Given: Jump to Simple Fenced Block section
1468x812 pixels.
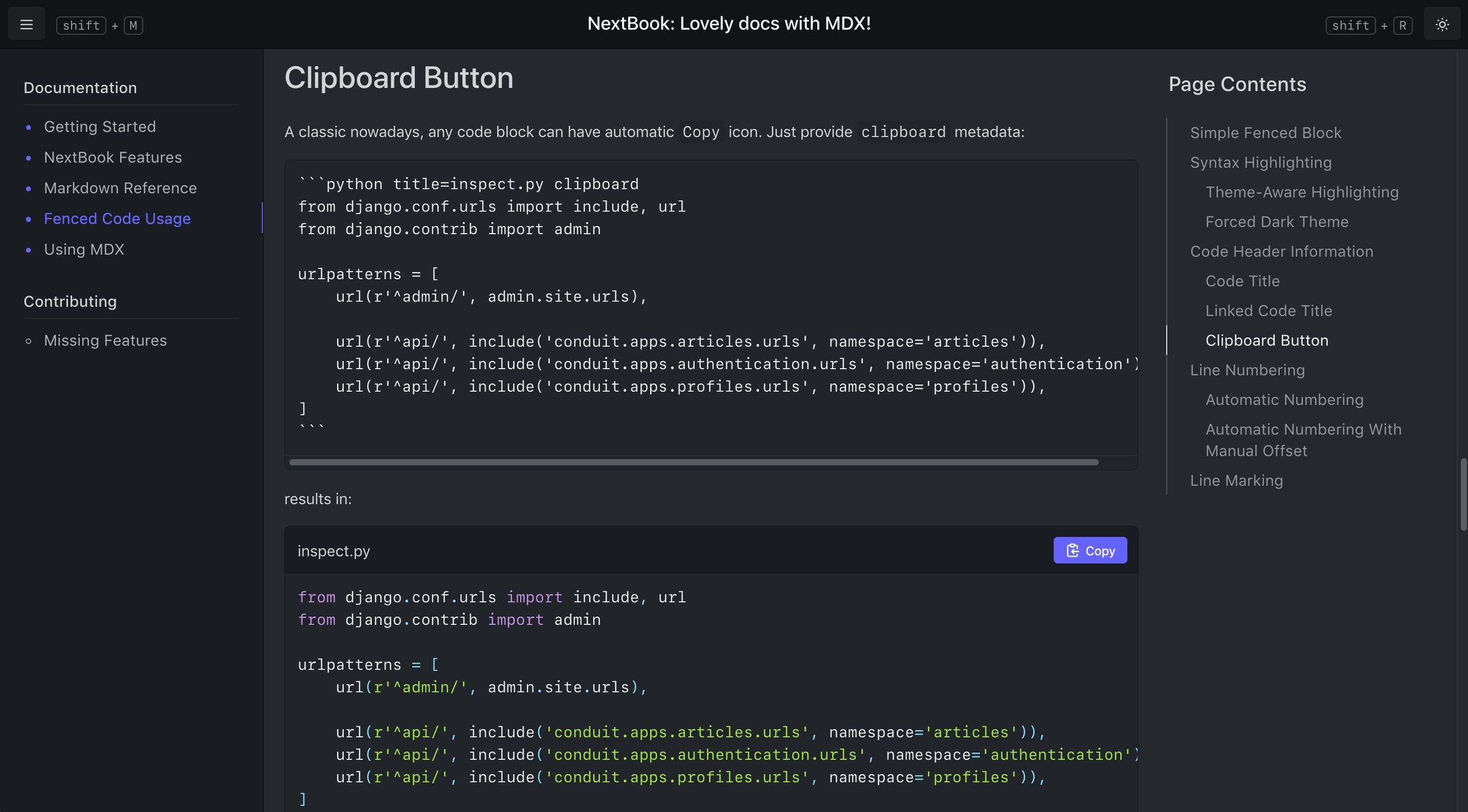Looking at the screenshot, I should pyautogui.click(x=1266, y=133).
